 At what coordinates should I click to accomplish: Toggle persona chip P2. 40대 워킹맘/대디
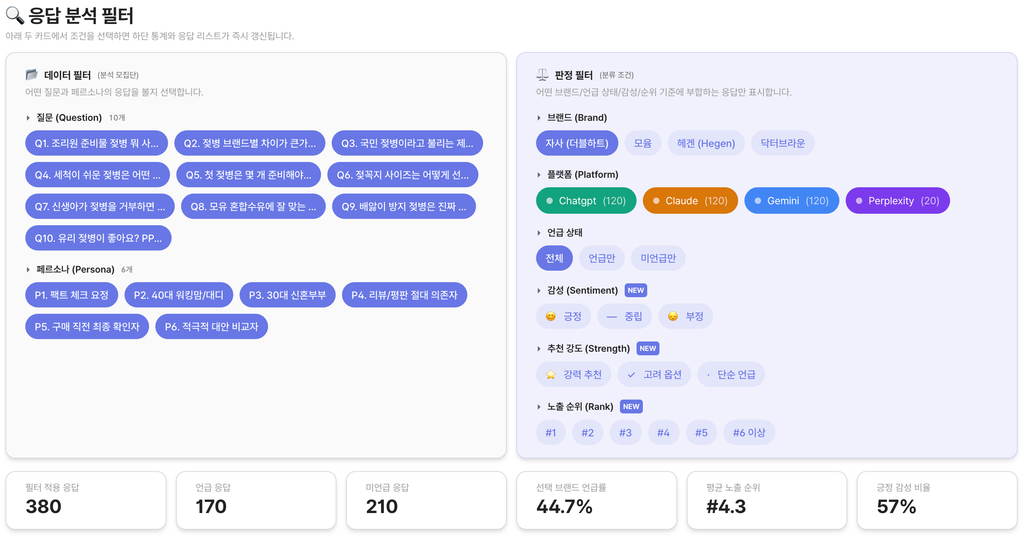point(179,295)
